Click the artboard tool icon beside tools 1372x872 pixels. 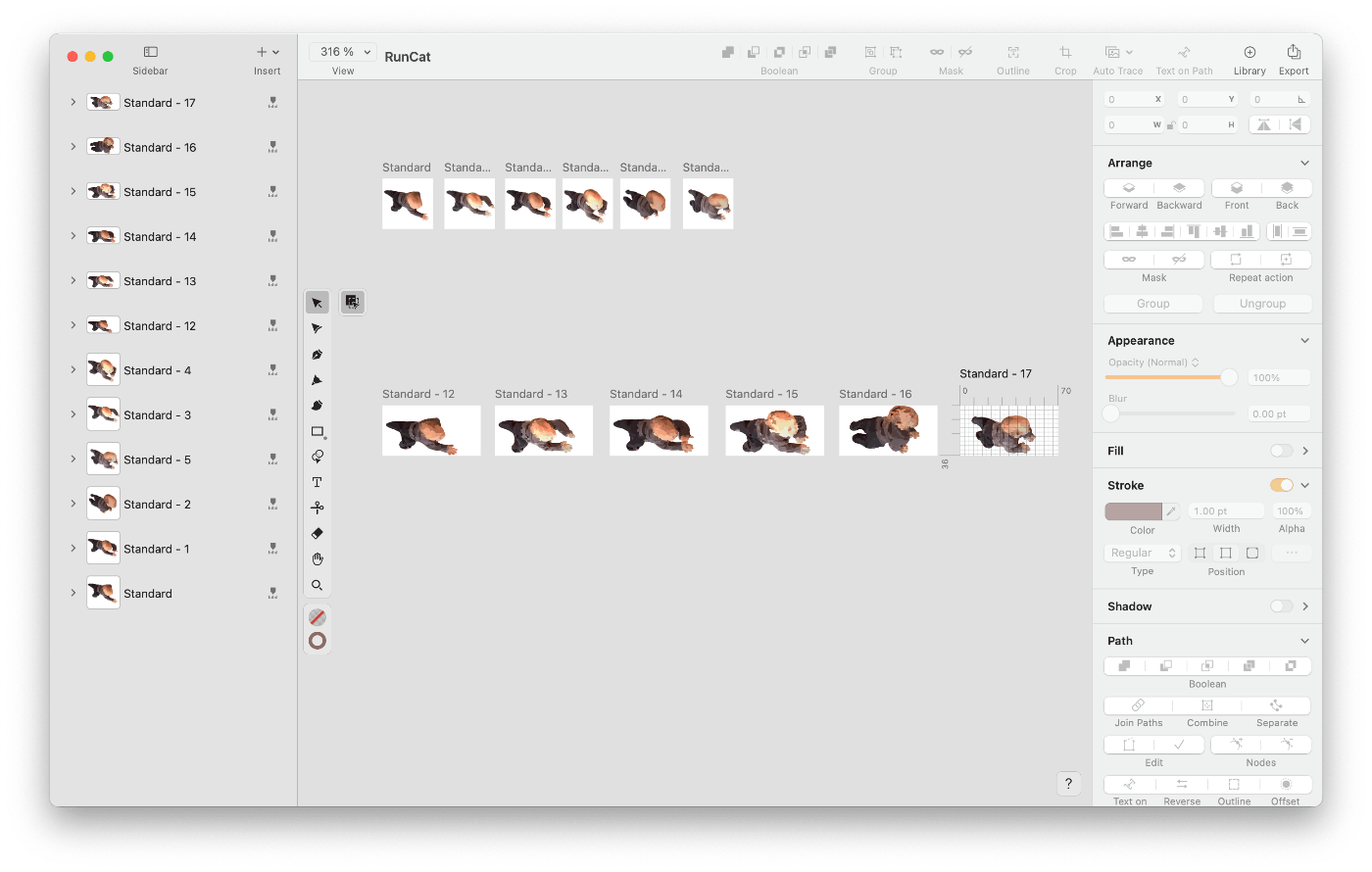[x=352, y=302]
